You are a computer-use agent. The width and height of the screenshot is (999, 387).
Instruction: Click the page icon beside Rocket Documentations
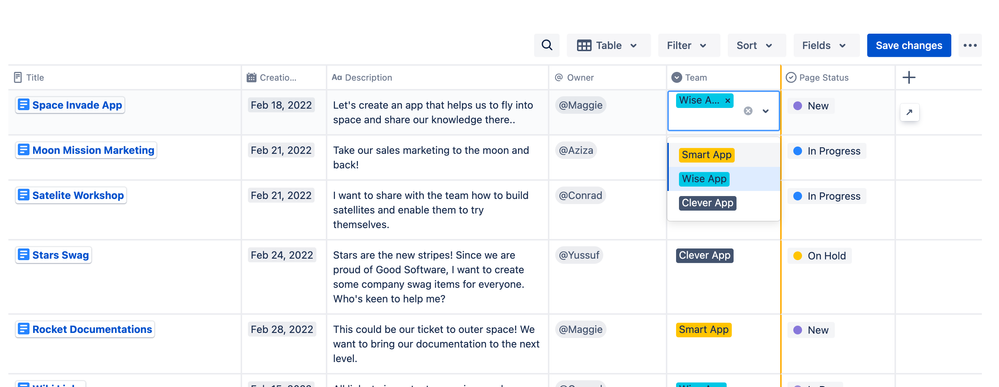click(24, 330)
